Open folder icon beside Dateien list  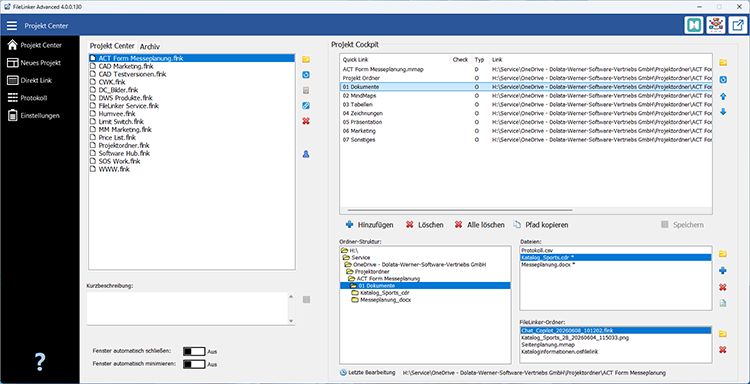click(723, 253)
